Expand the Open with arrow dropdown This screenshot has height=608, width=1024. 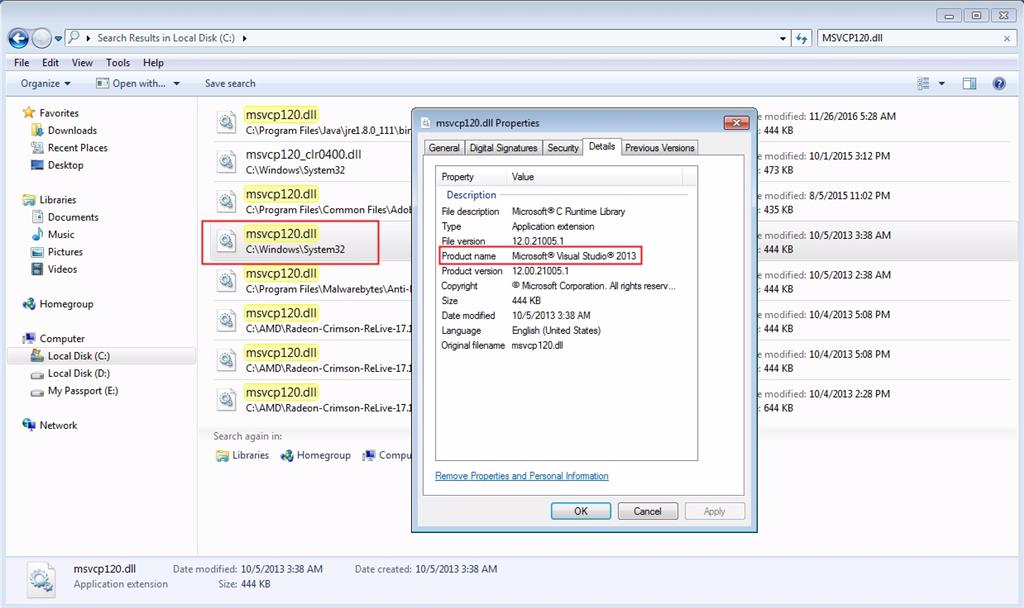[x=176, y=84]
